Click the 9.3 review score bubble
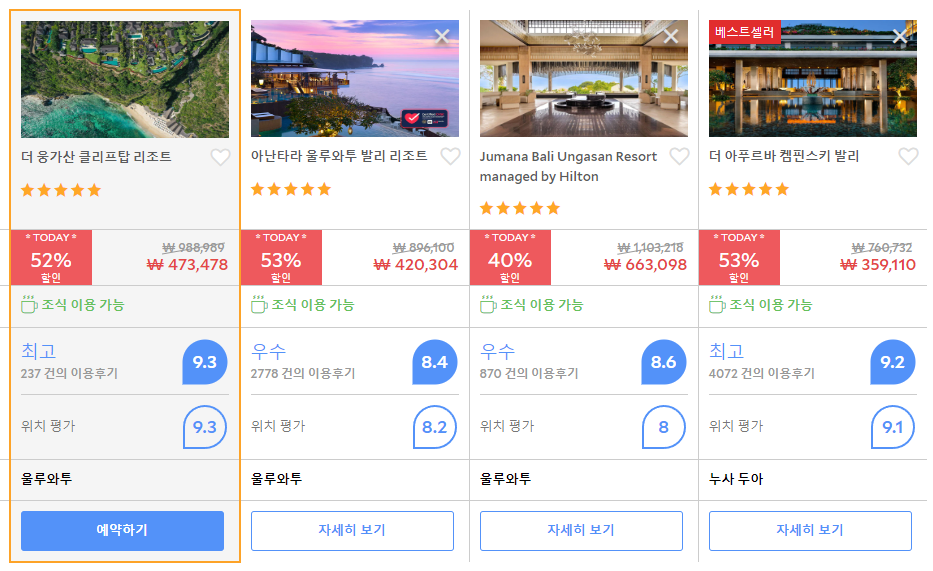This screenshot has height=571, width=933. point(205,362)
